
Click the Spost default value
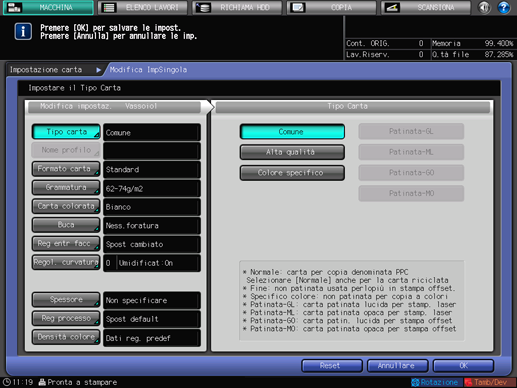coord(152,319)
